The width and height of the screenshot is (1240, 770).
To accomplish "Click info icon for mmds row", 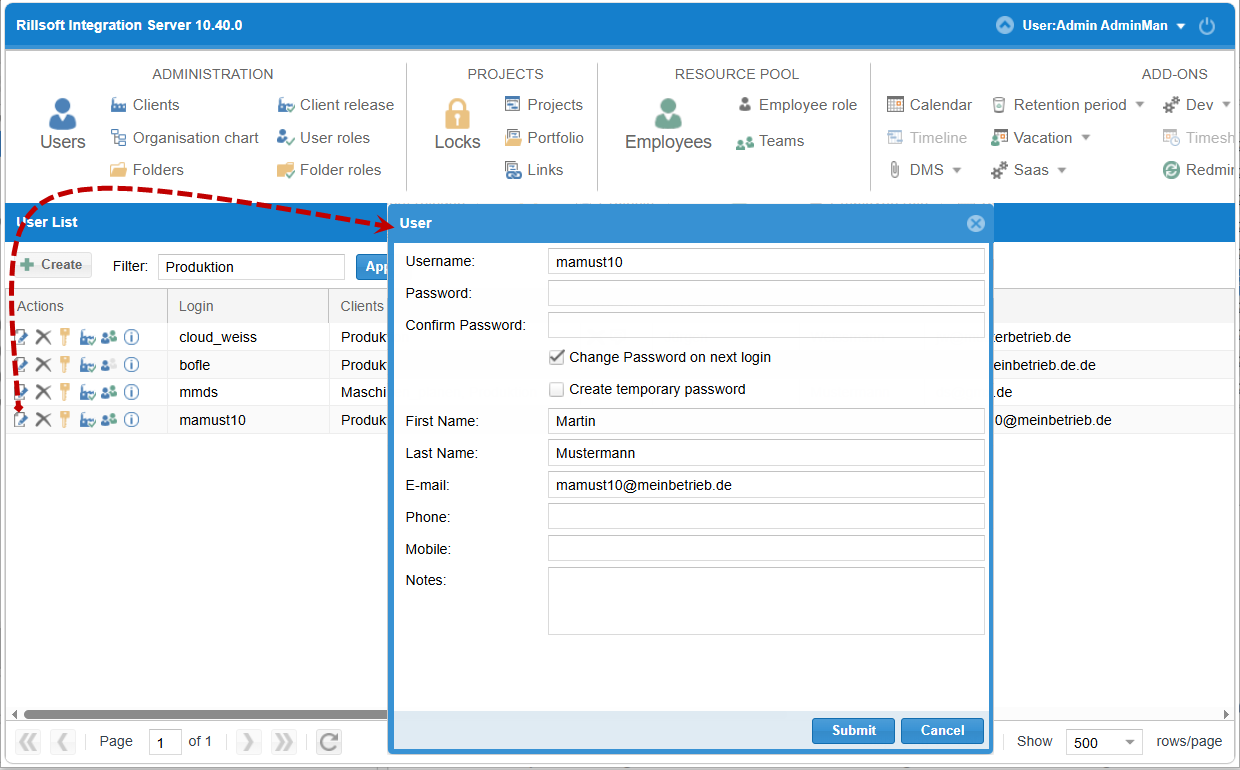I will click(131, 392).
